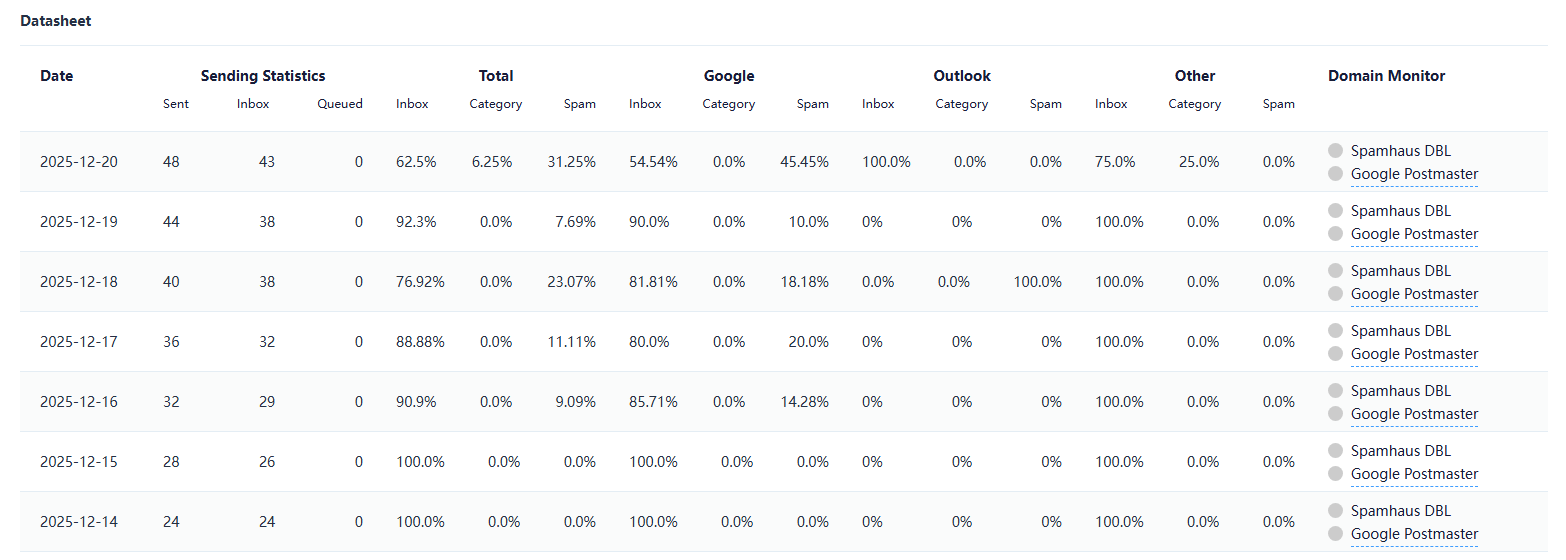Open the Google Postmaster link for 2025-12-17
1566x560 pixels.
(1414, 354)
